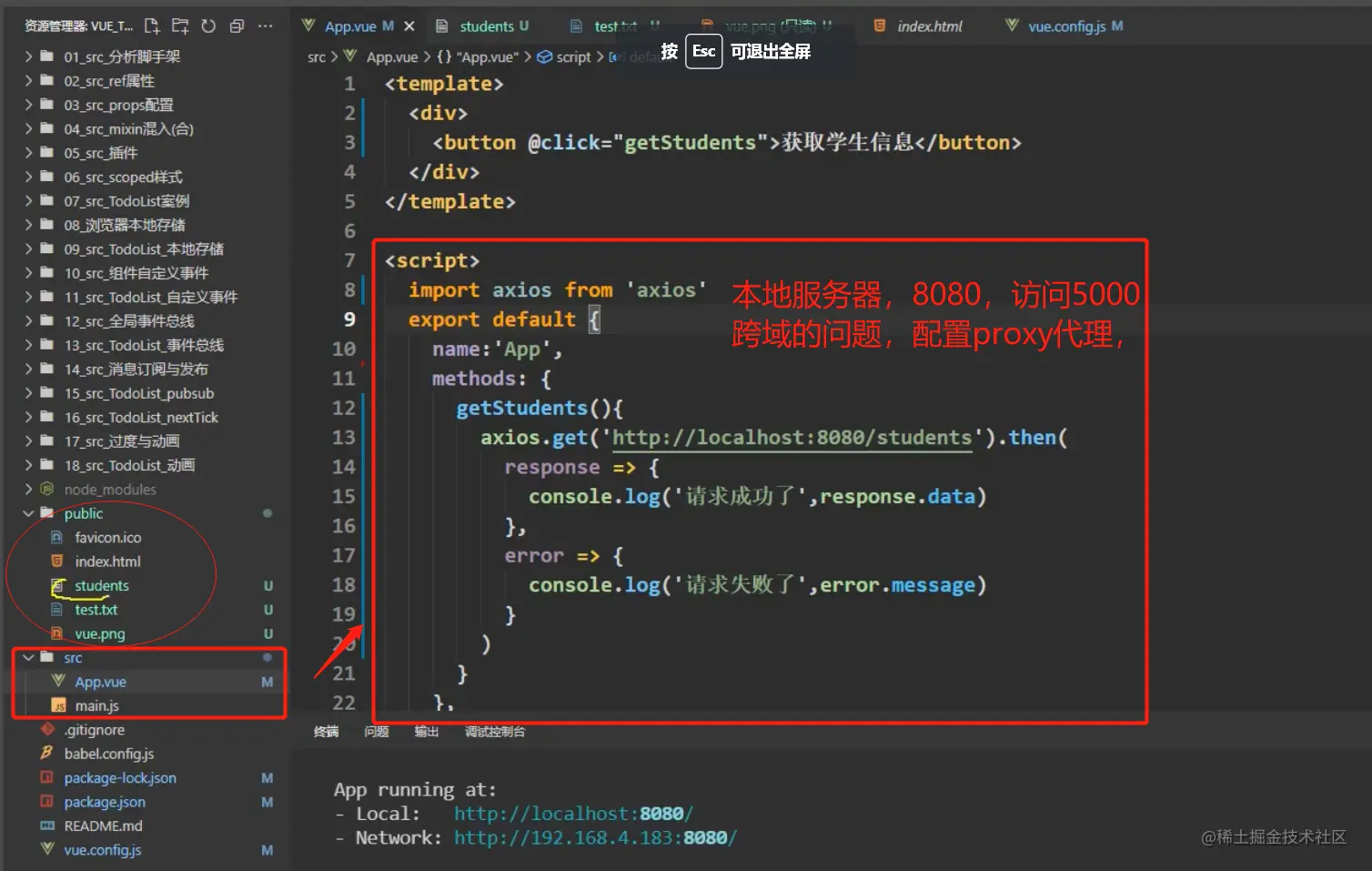
Task: Click the 05_src_插件 folder row
Action: click(146, 153)
